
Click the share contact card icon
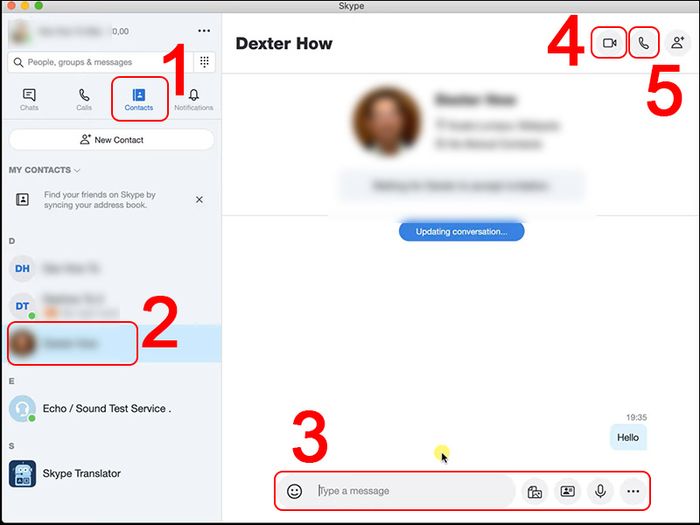pyautogui.click(x=567, y=491)
